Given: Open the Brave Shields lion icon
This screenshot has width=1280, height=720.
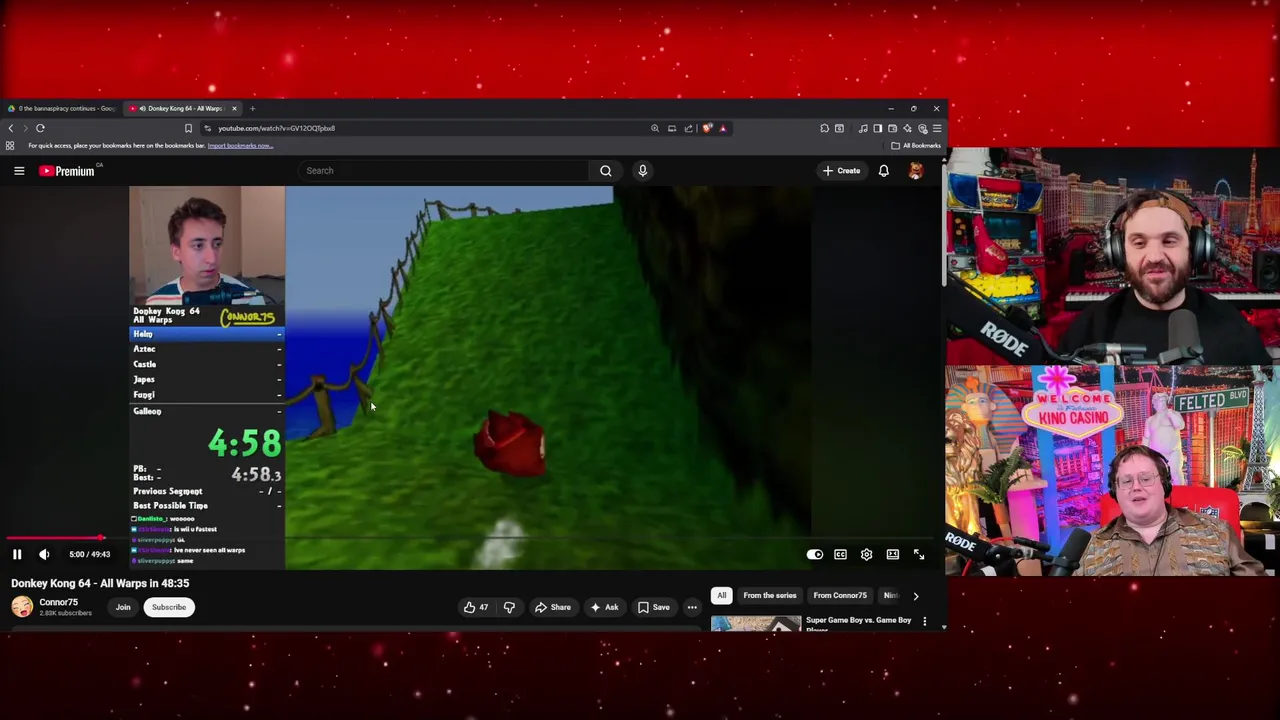Looking at the screenshot, I should (707, 128).
